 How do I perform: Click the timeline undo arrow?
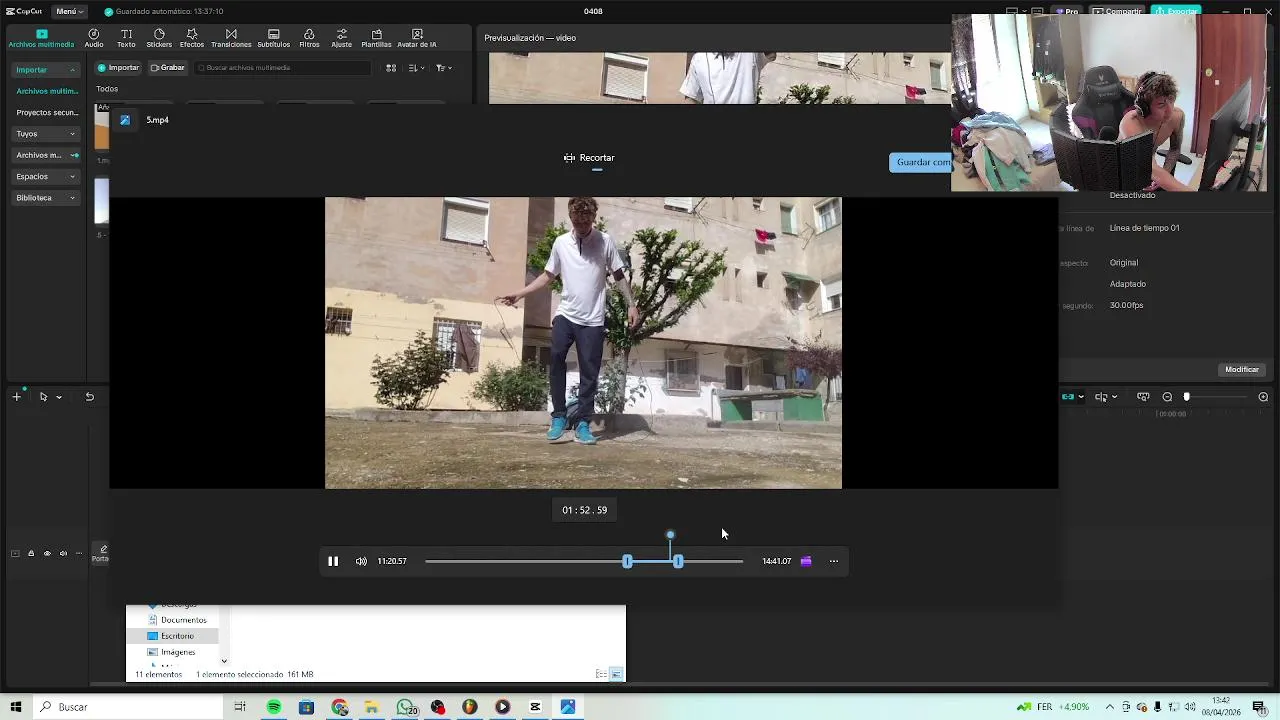coord(89,397)
